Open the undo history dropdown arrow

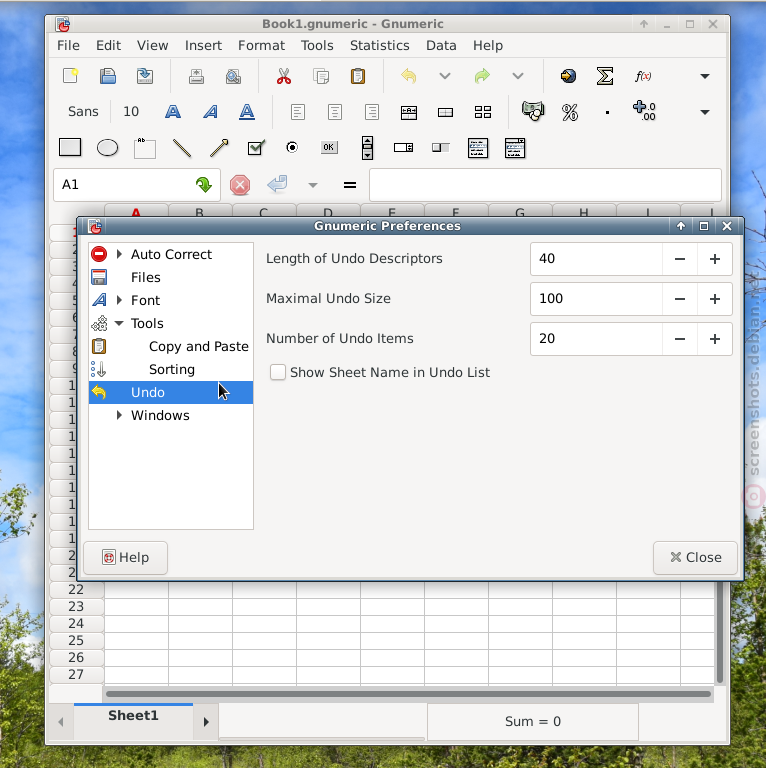[x=445, y=76]
